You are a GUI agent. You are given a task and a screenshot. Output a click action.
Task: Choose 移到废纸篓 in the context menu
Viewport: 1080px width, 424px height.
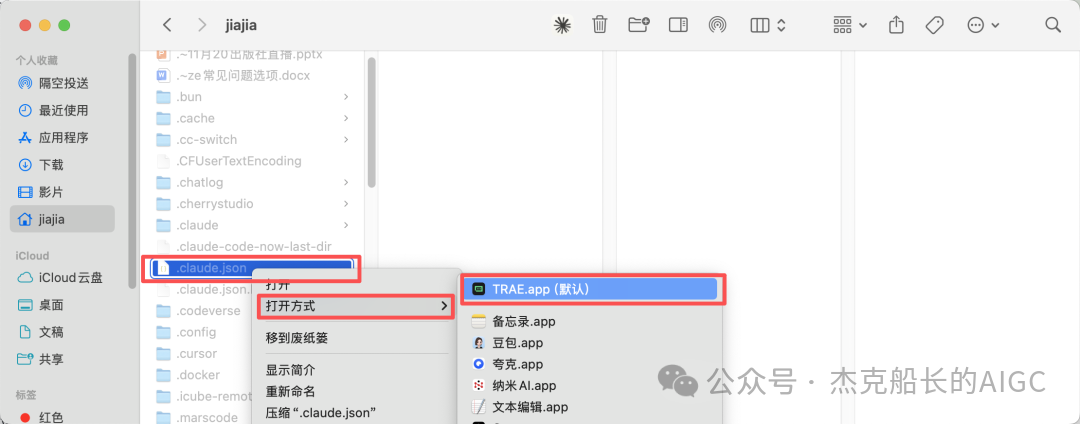[356, 338]
